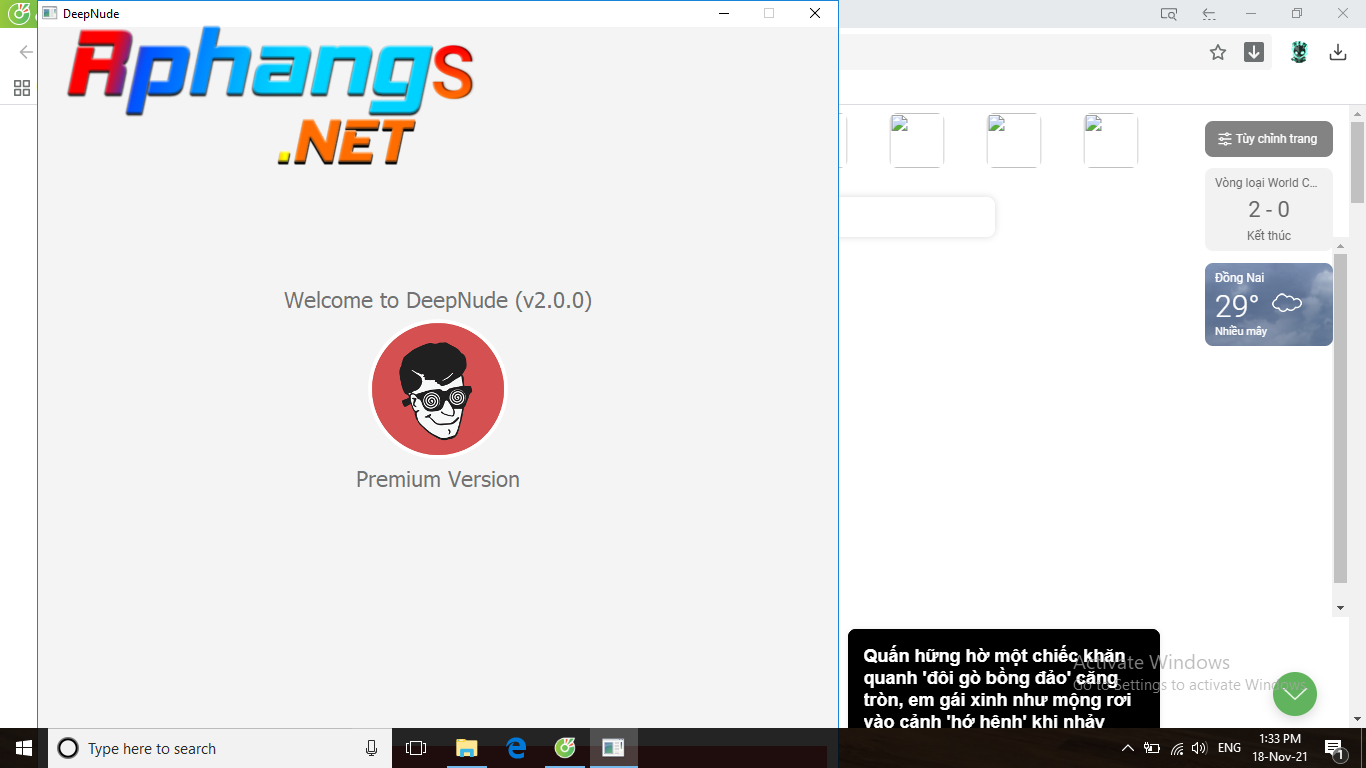Viewport: 1366px width, 768px height.
Task: Close the DeepNude window
Action: 815,13
